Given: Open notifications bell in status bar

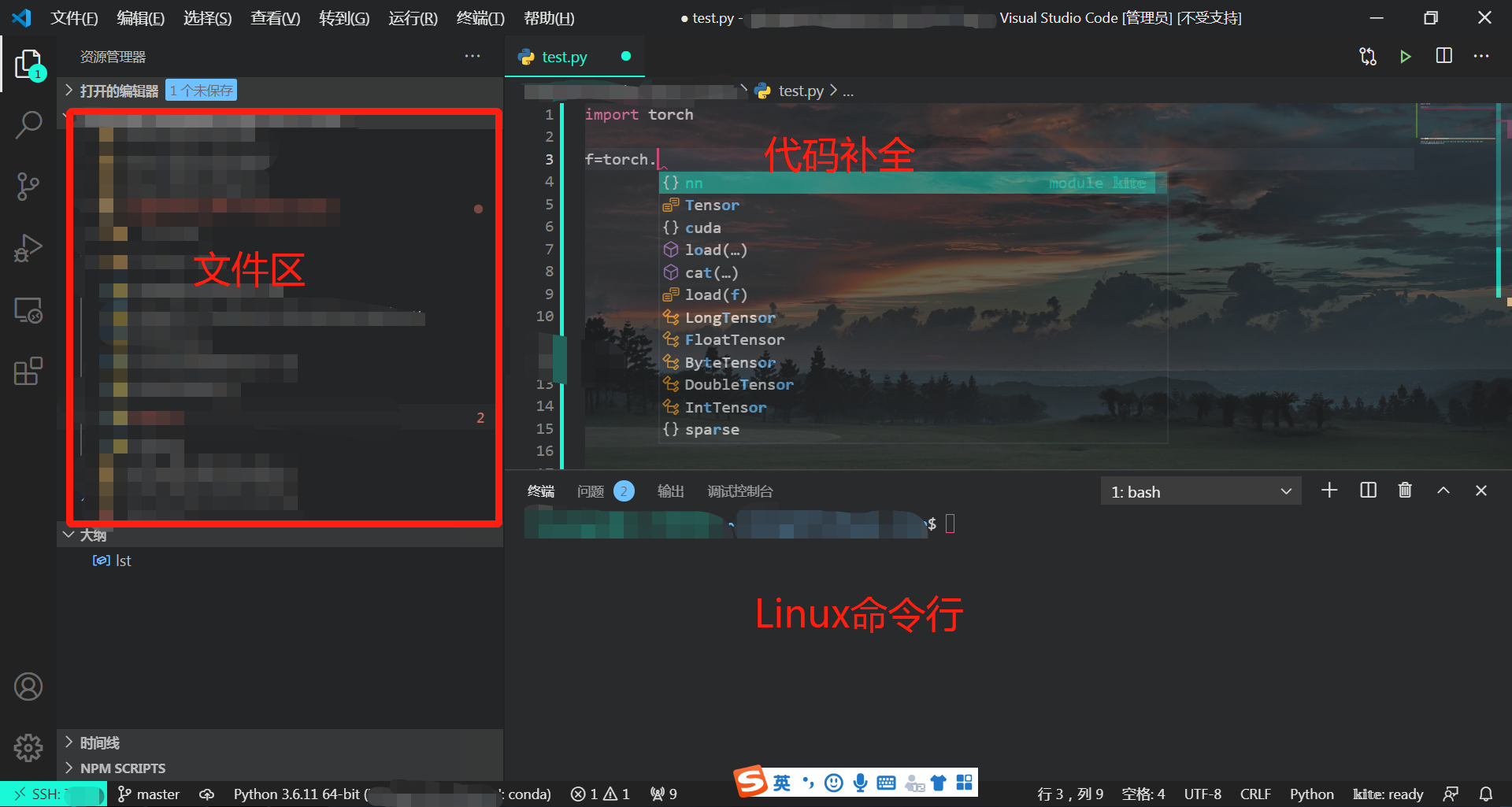Looking at the screenshot, I should tap(1485, 794).
